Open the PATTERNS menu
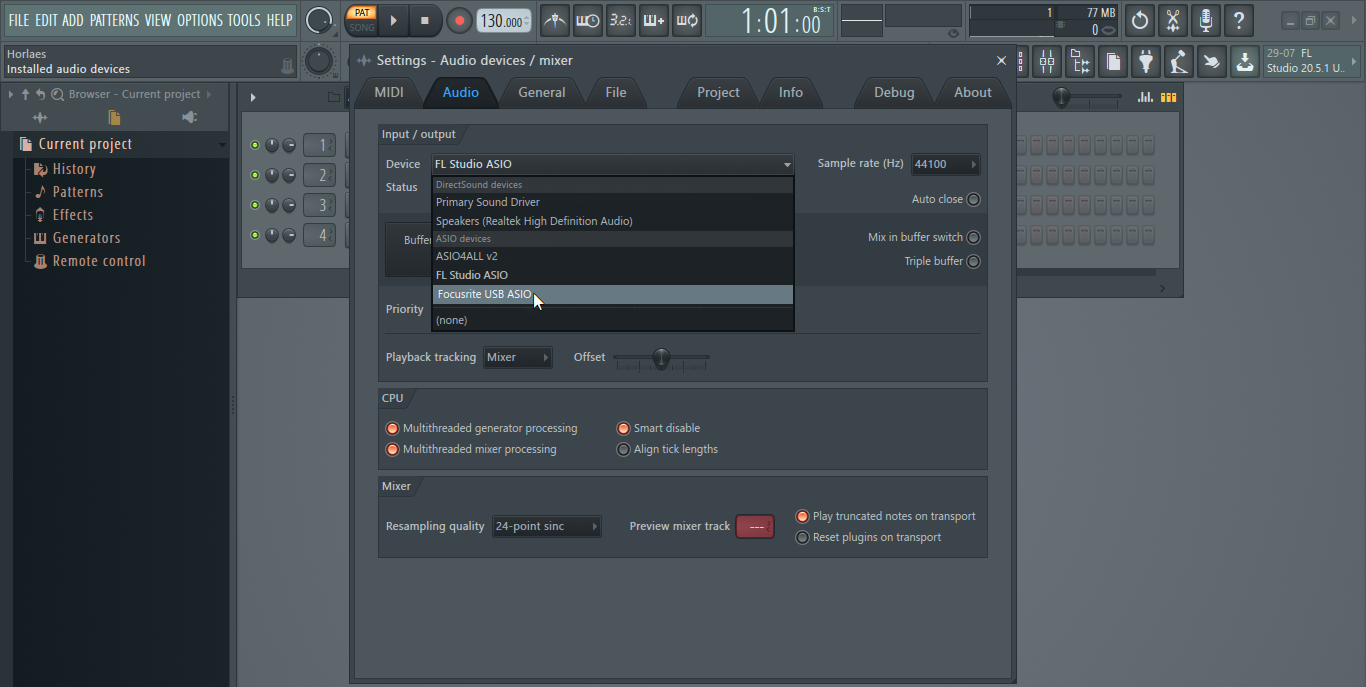Screen dimensions: 1366x687 115,20
